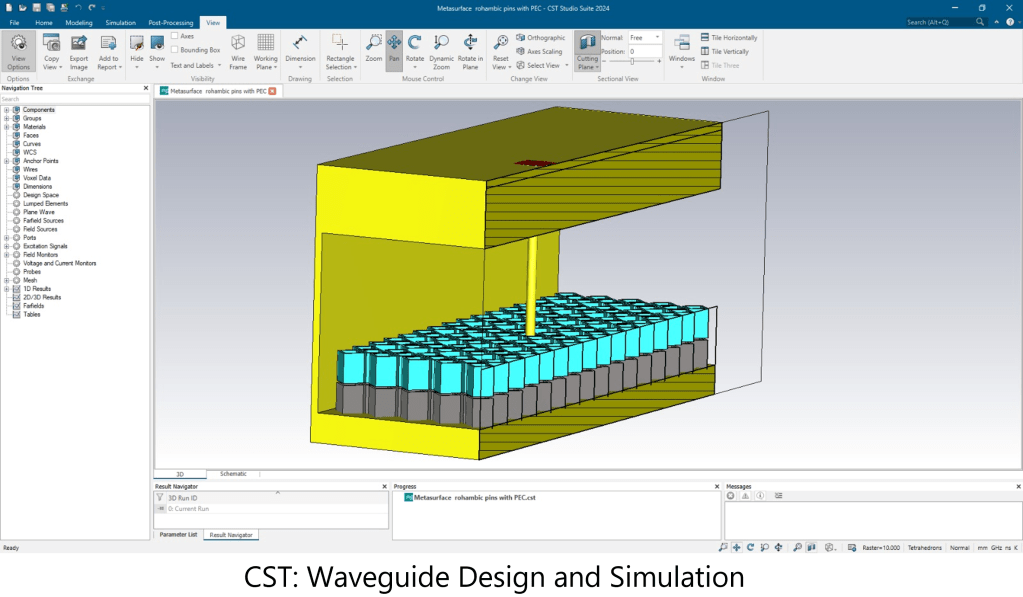Choose the Dynamic Zoom tool
The image size is (1023, 597).
tap(441, 50)
